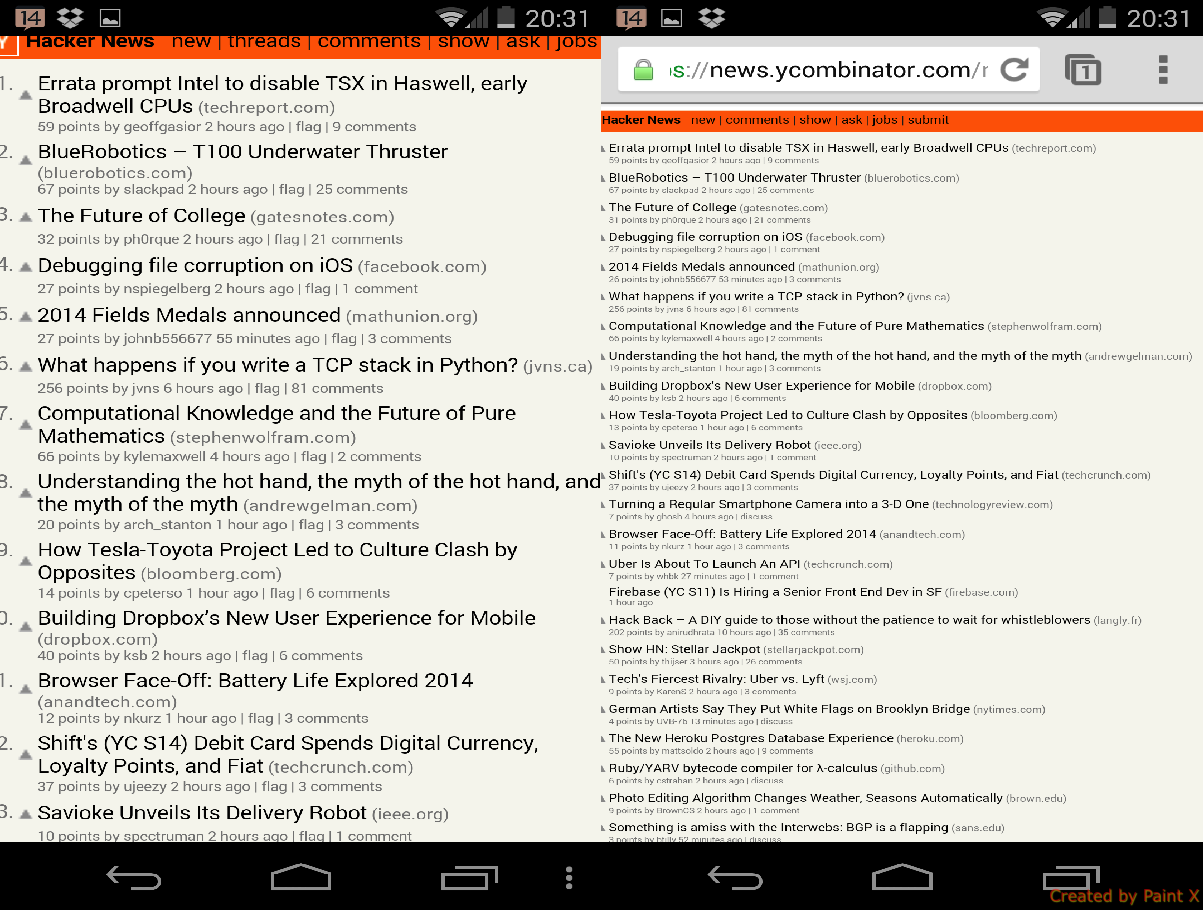The image size is (1204, 910).
Task: Open the 'Uber Is About To Launch An API' story
Action: coord(704,564)
